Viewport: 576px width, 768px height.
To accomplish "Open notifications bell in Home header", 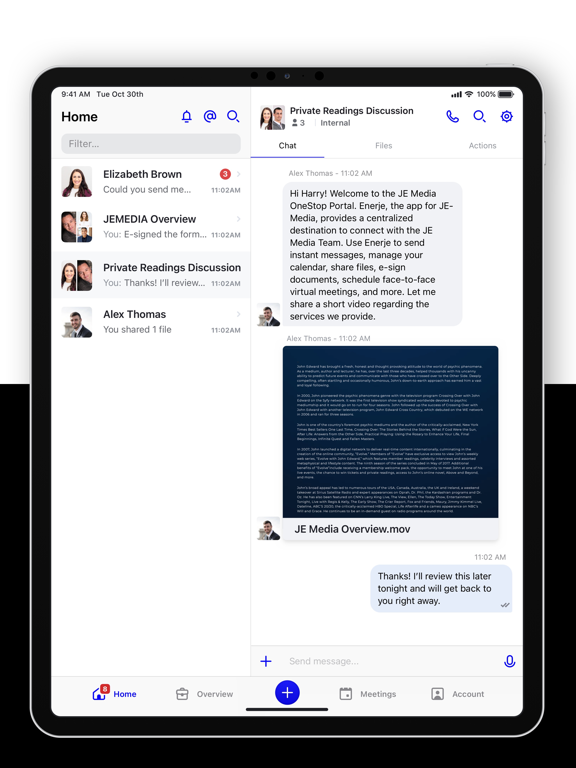I will (x=187, y=117).
